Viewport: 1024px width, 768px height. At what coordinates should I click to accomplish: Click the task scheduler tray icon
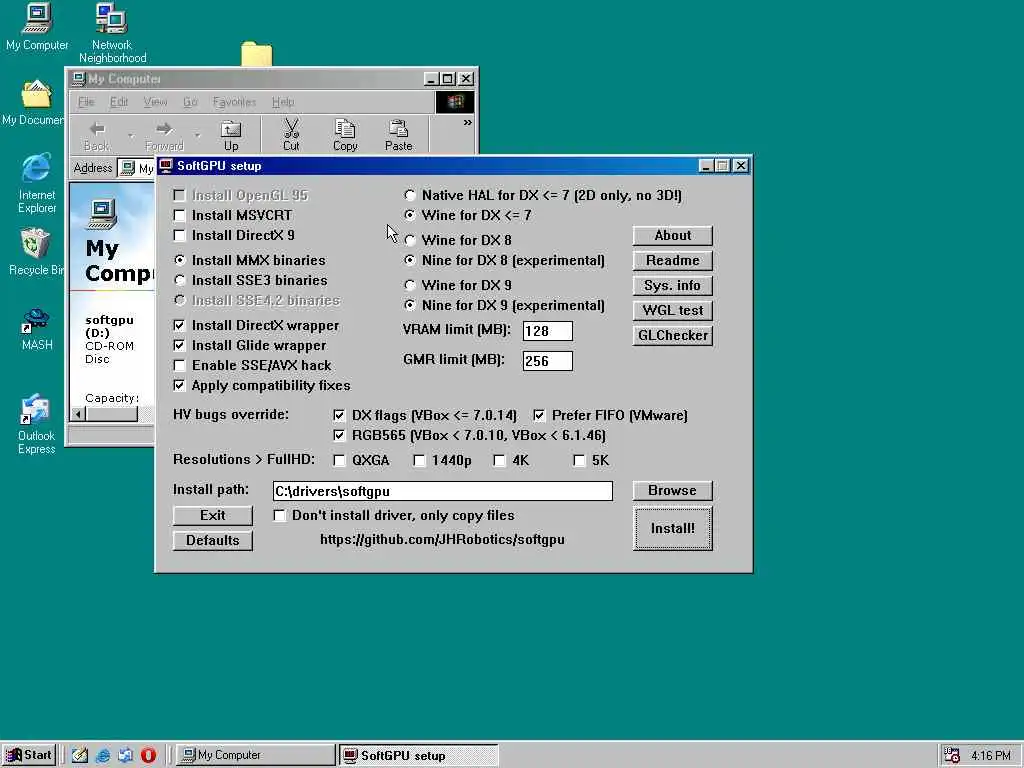(x=952, y=755)
